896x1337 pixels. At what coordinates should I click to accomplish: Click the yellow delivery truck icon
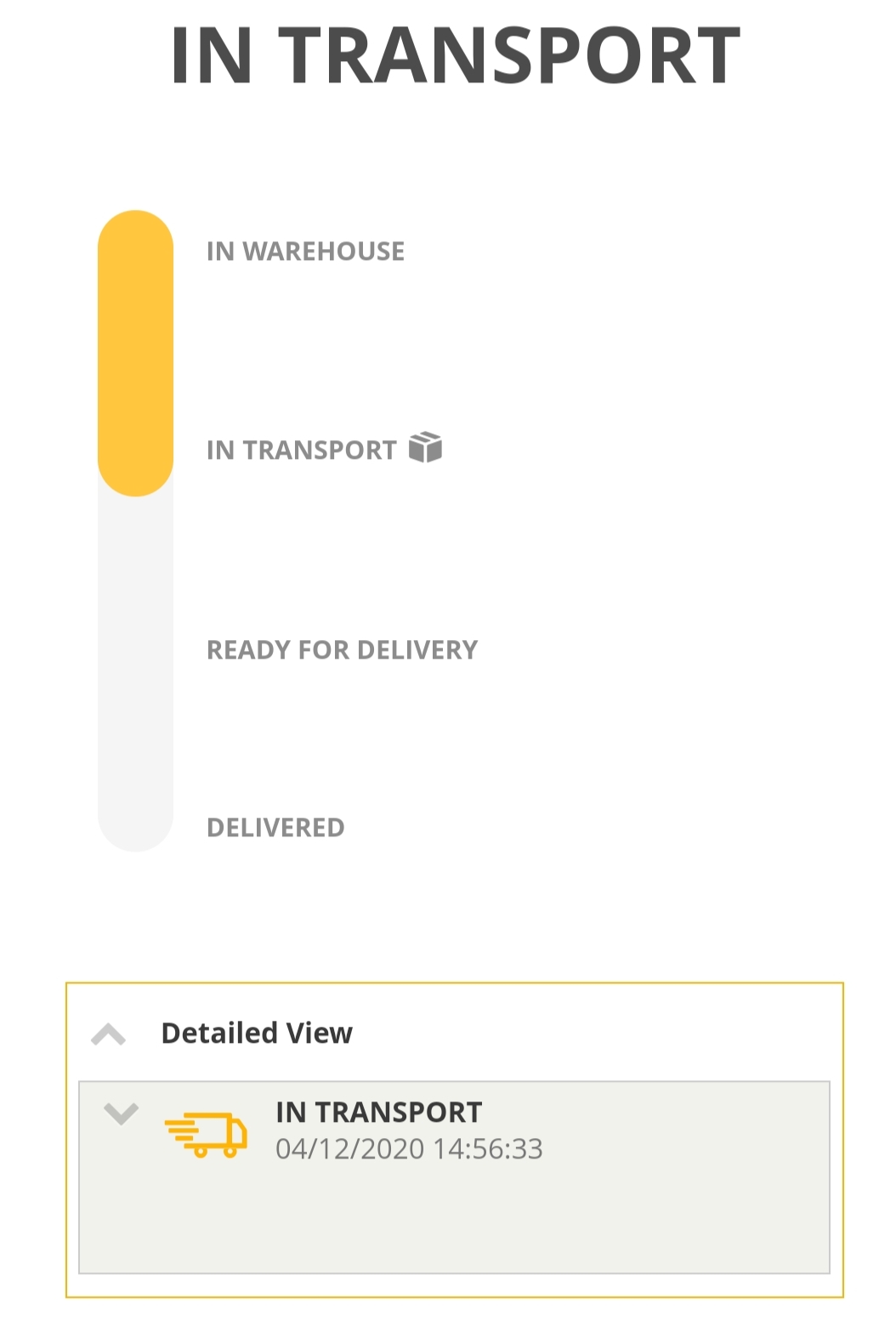click(x=206, y=1135)
